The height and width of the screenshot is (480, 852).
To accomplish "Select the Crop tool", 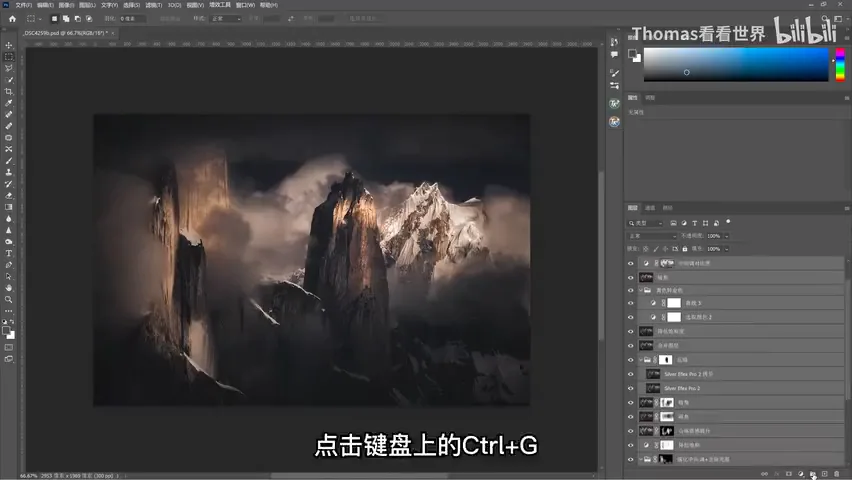I will pos(9,91).
